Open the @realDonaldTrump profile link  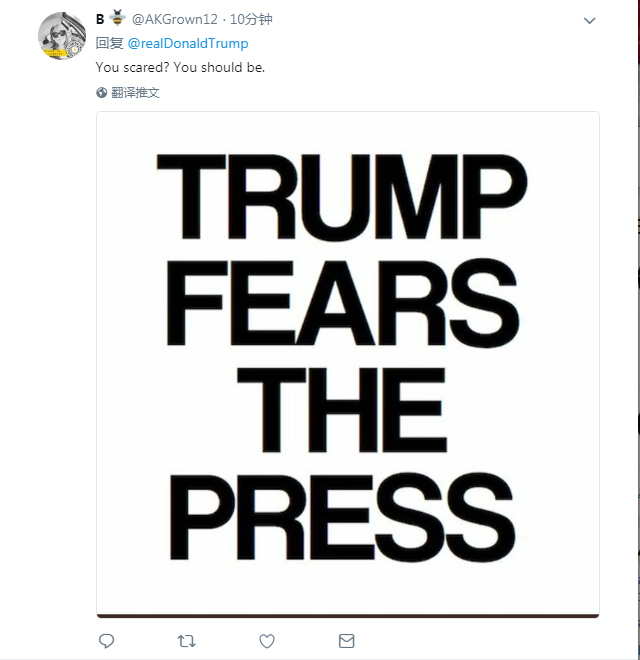point(188,43)
